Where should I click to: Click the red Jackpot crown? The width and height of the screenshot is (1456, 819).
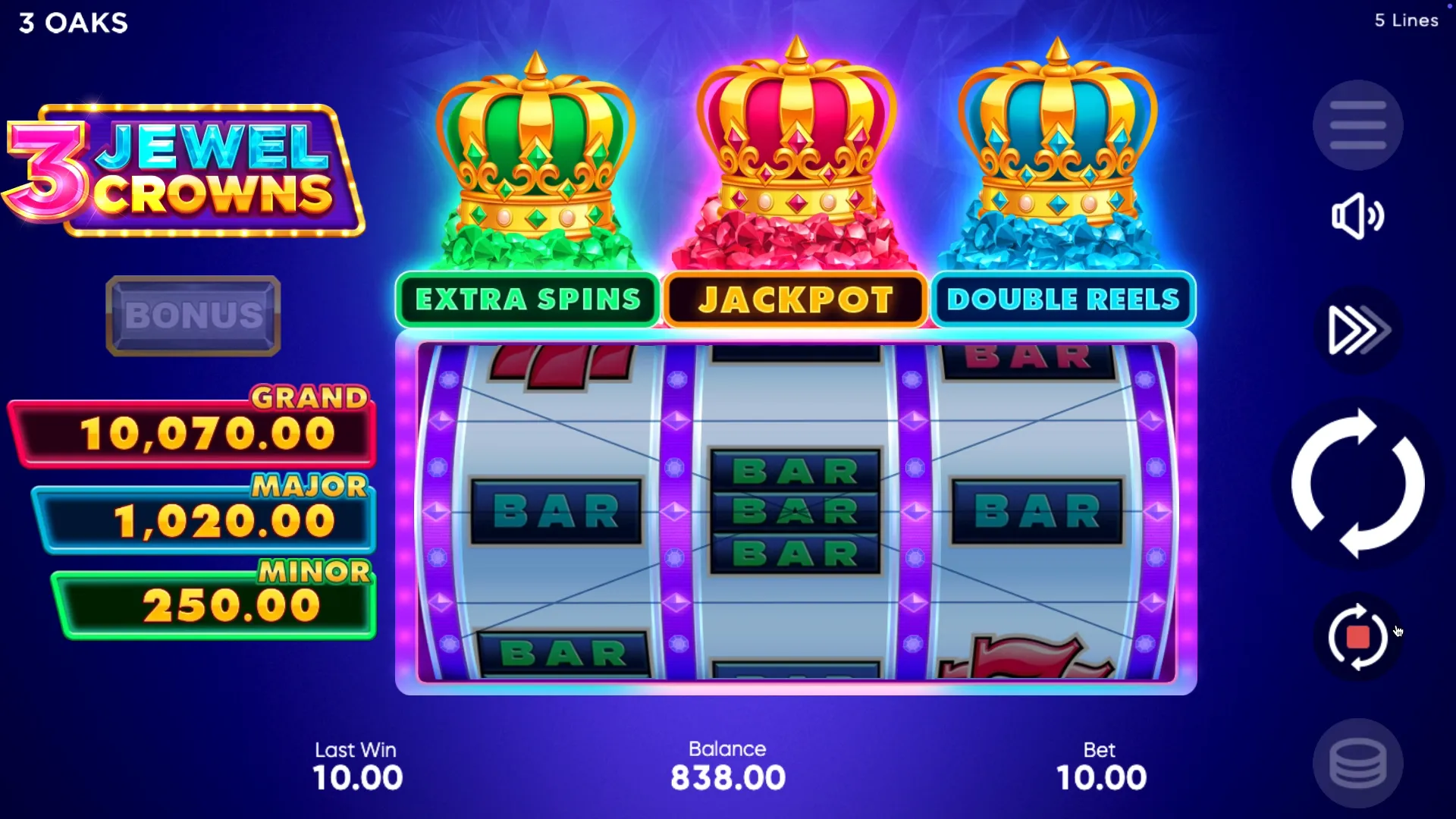pos(796,152)
